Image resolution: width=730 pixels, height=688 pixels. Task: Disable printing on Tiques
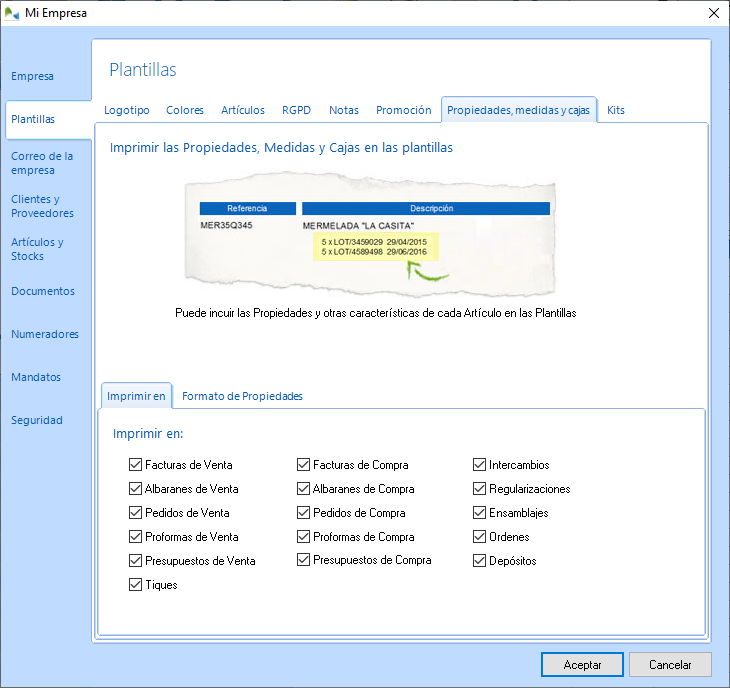point(135,585)
